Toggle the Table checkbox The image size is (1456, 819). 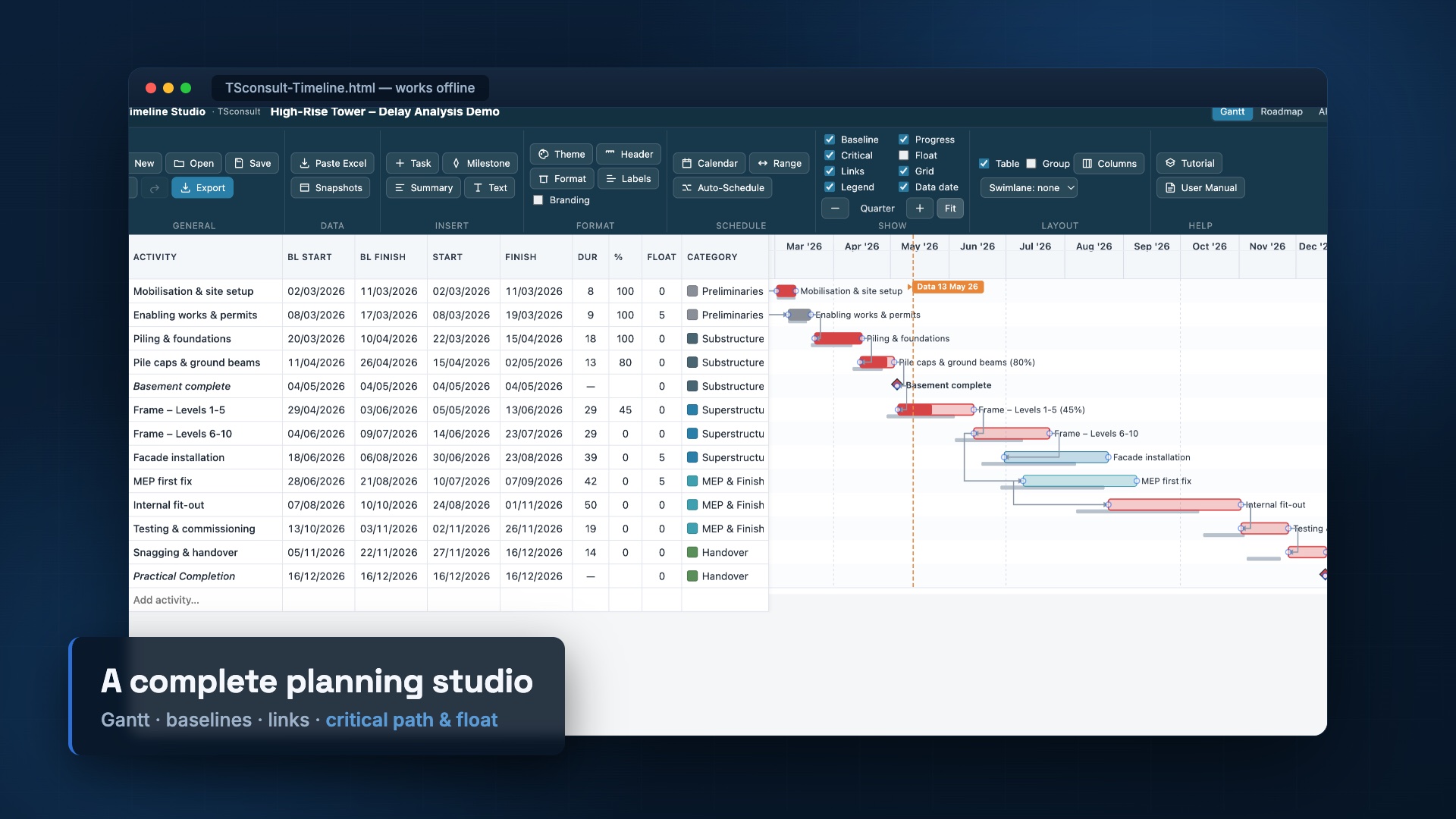coord(984,163)
